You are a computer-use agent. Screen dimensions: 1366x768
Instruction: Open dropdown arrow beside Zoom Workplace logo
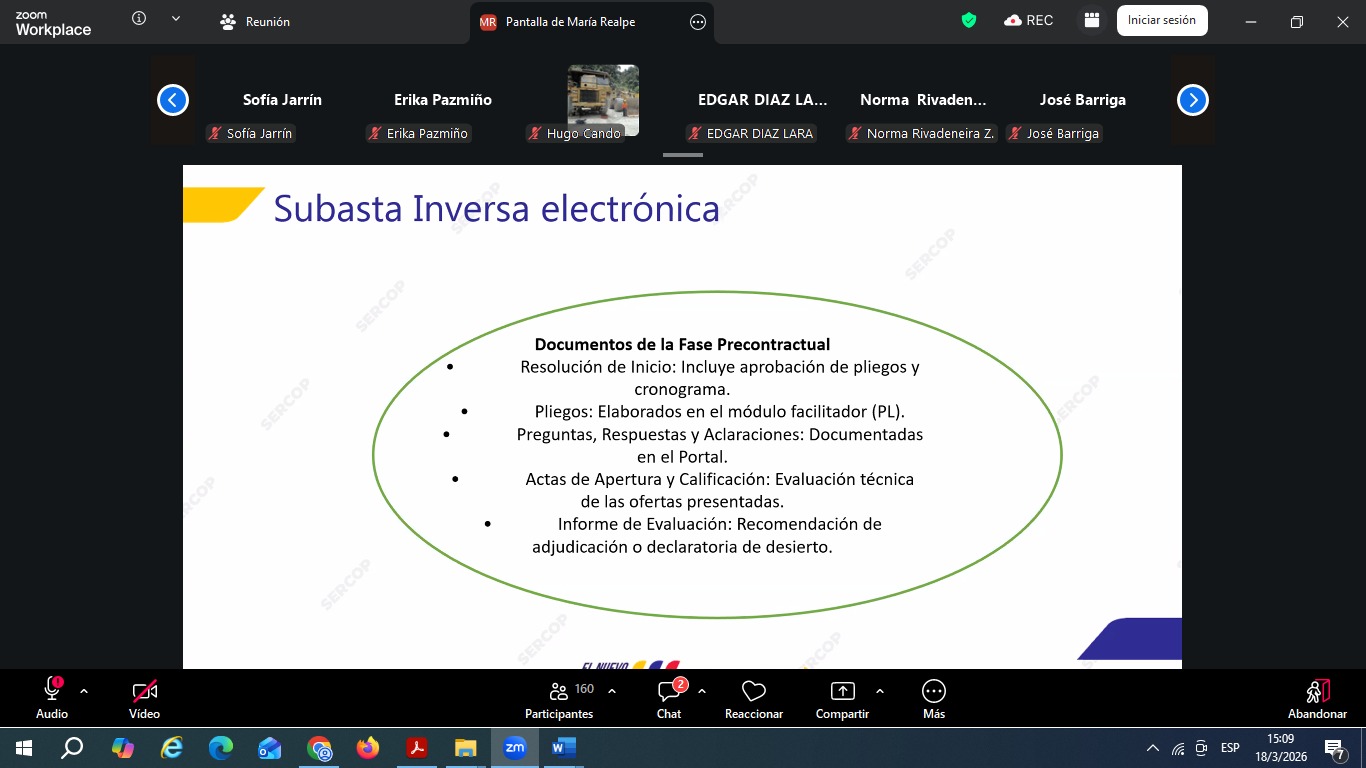coord(176,19)
